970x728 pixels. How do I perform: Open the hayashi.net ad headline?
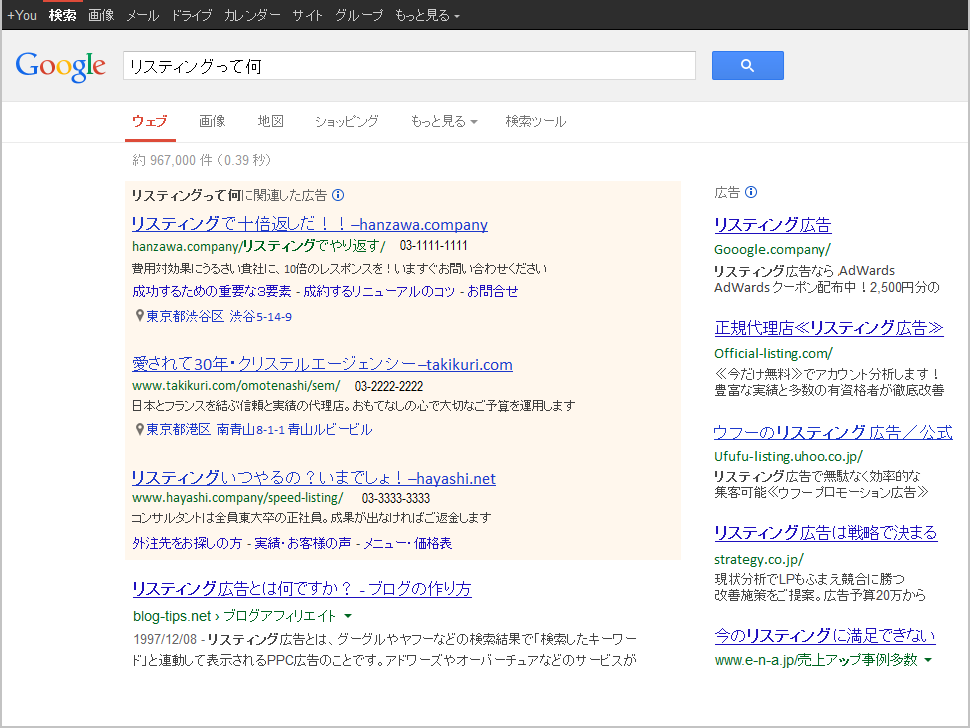(x=314, y=478)
